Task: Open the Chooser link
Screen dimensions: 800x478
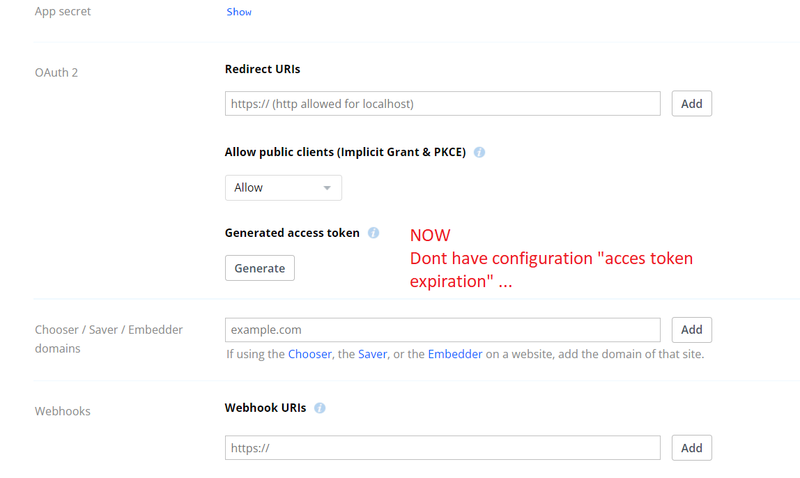Action: [311, 354]
